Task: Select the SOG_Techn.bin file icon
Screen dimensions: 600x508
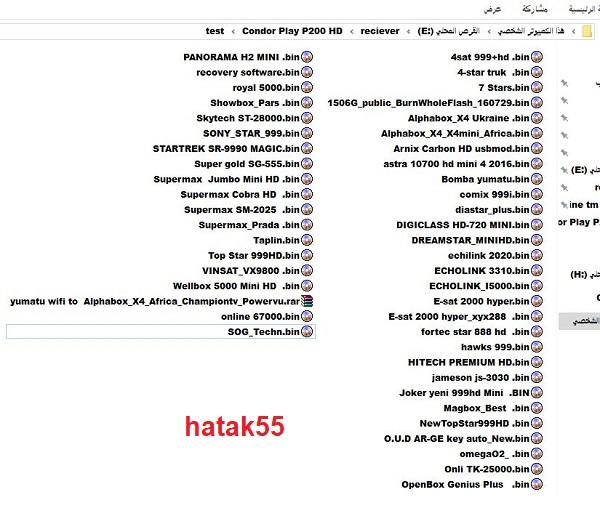Action: [307, 332]
